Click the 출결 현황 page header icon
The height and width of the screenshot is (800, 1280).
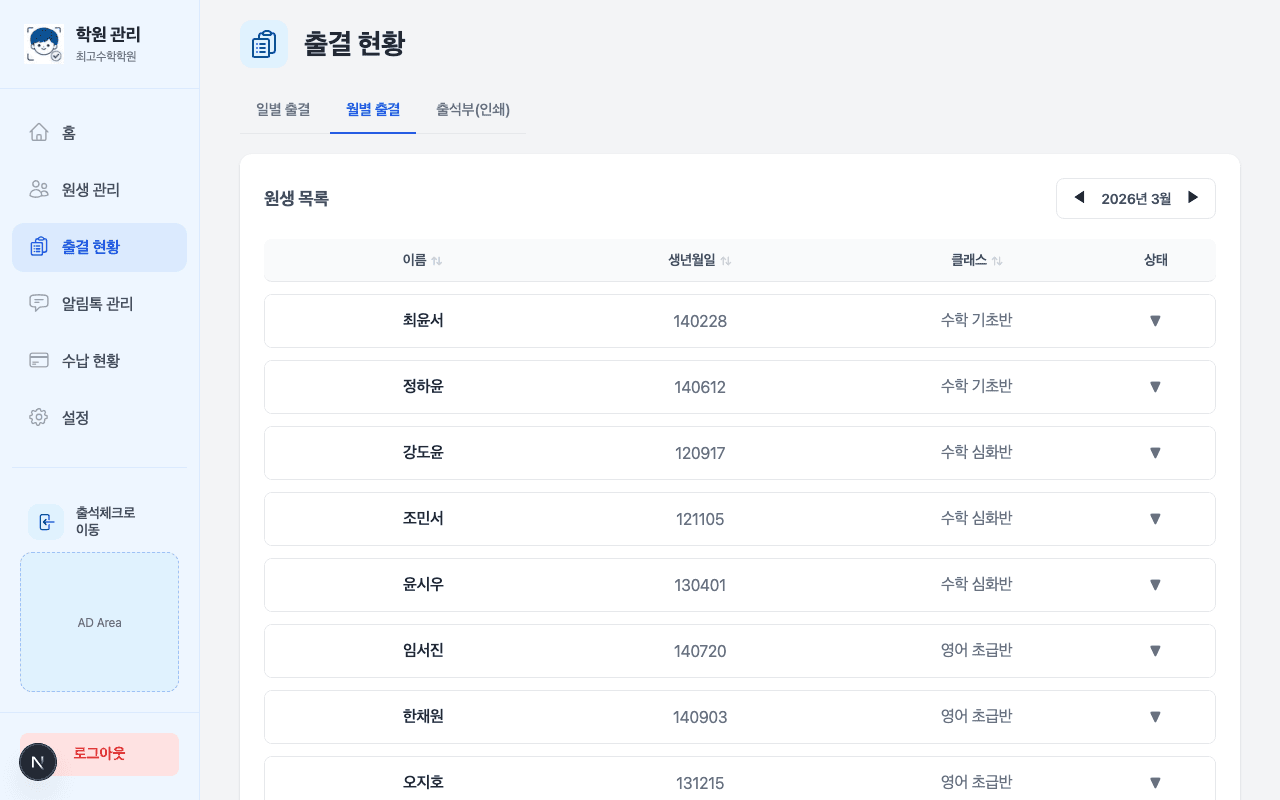click(x=264, y=44)
